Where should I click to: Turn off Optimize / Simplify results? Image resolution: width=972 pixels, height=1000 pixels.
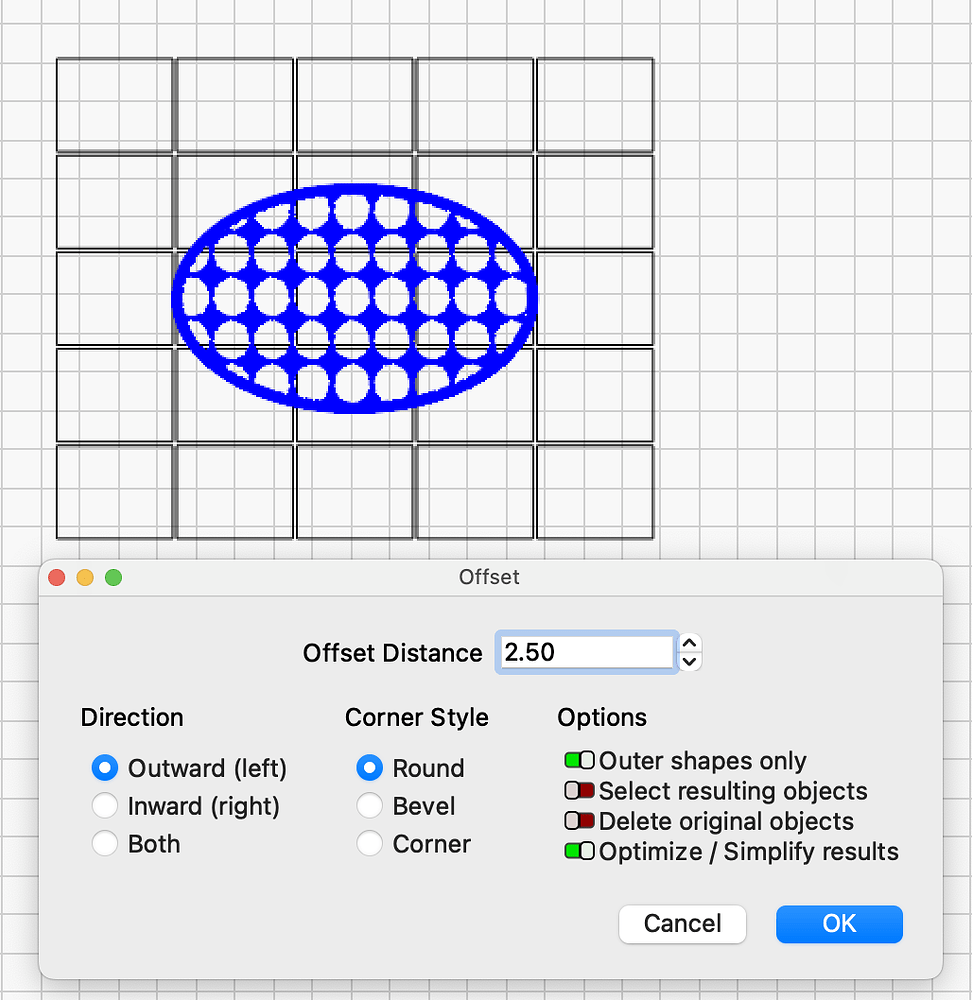point(579,851)
